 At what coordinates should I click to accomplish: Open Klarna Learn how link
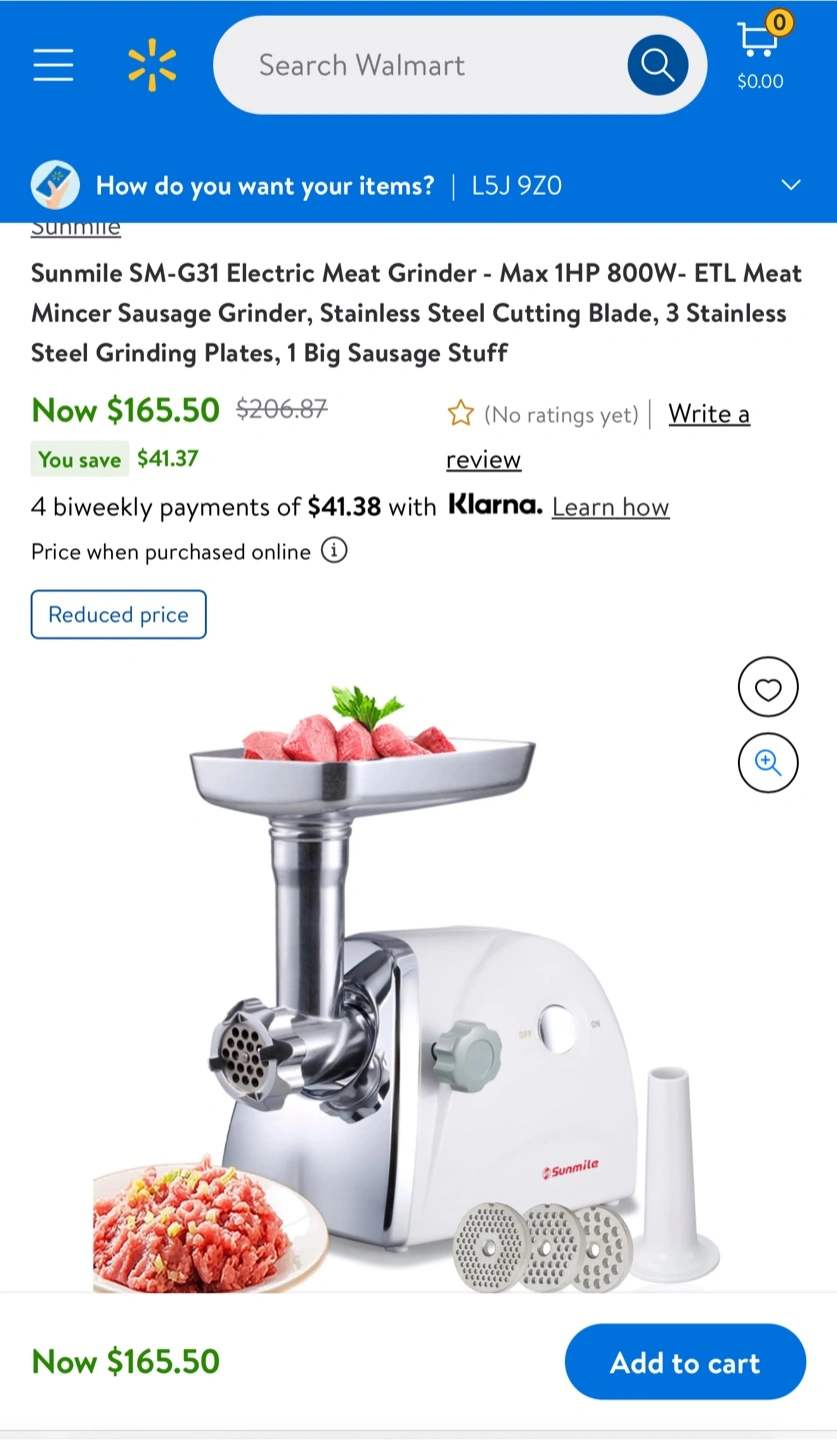(x=610, y=507)
